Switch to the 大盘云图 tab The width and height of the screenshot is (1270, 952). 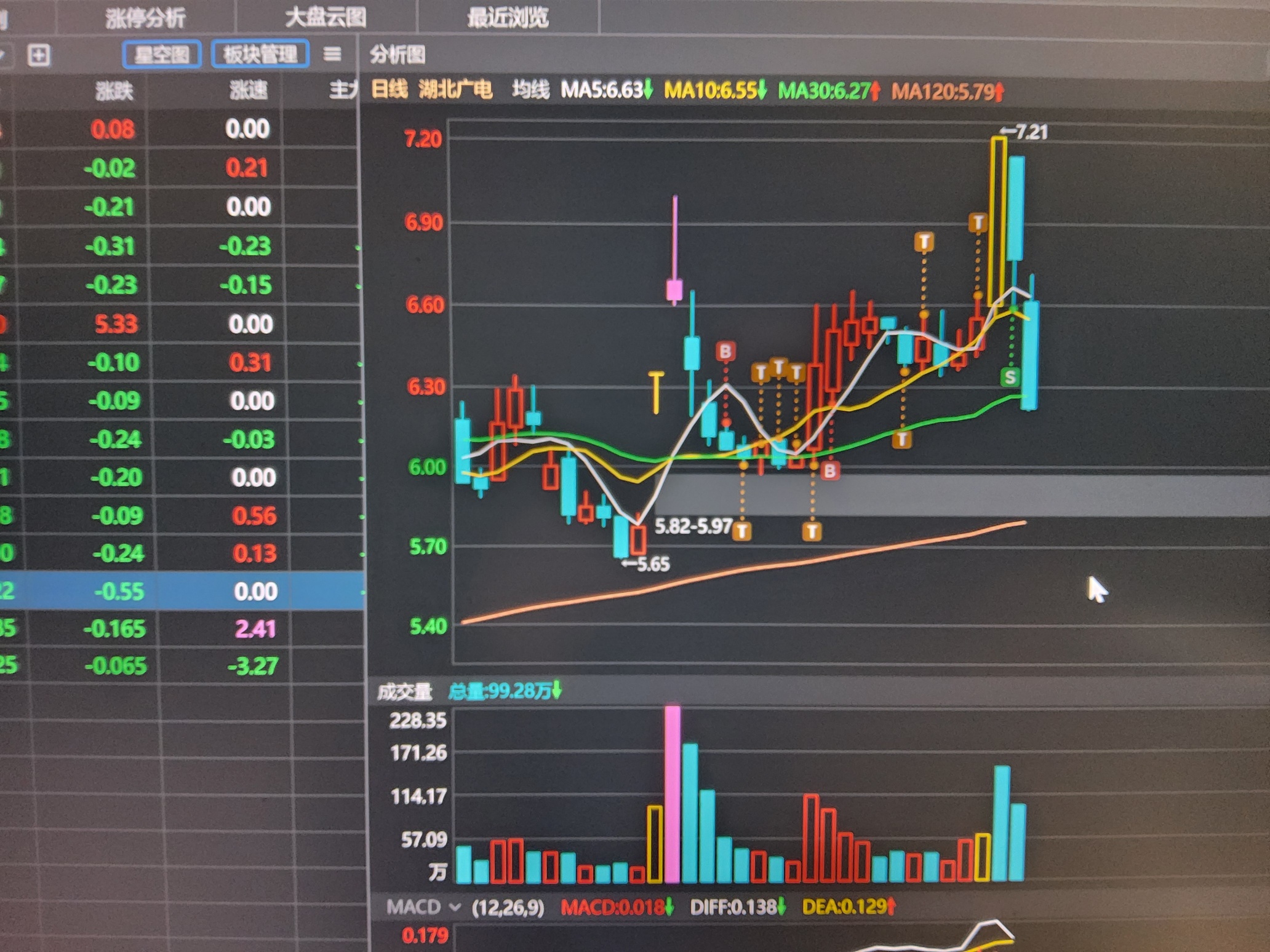pyautogui.click(x=325, y=18)
